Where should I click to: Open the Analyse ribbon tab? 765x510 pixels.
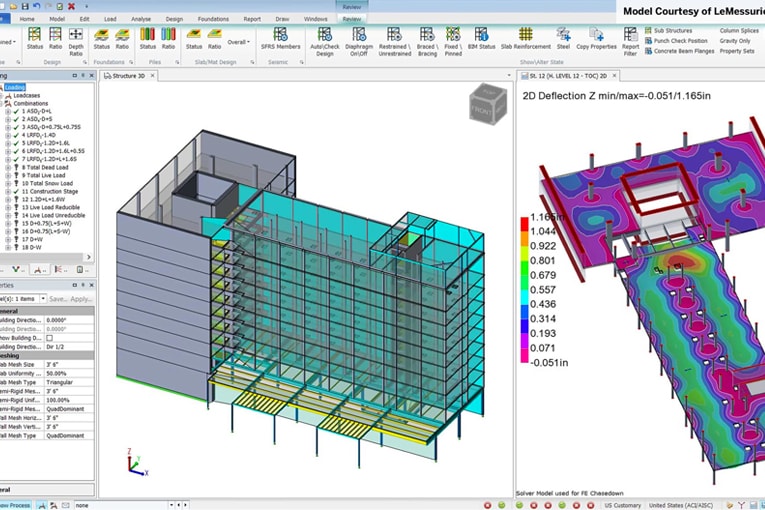(x=139, y=19)
